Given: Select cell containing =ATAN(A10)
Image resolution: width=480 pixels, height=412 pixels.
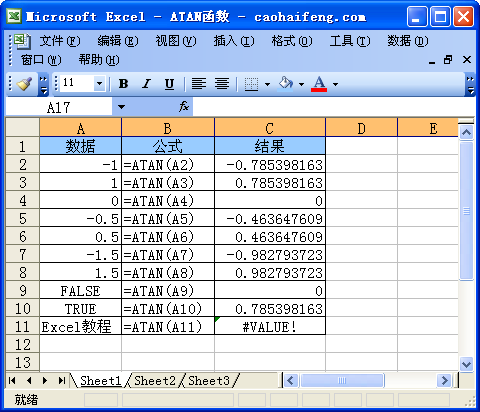Looking at the screenshot, I should tap(168, 309).
